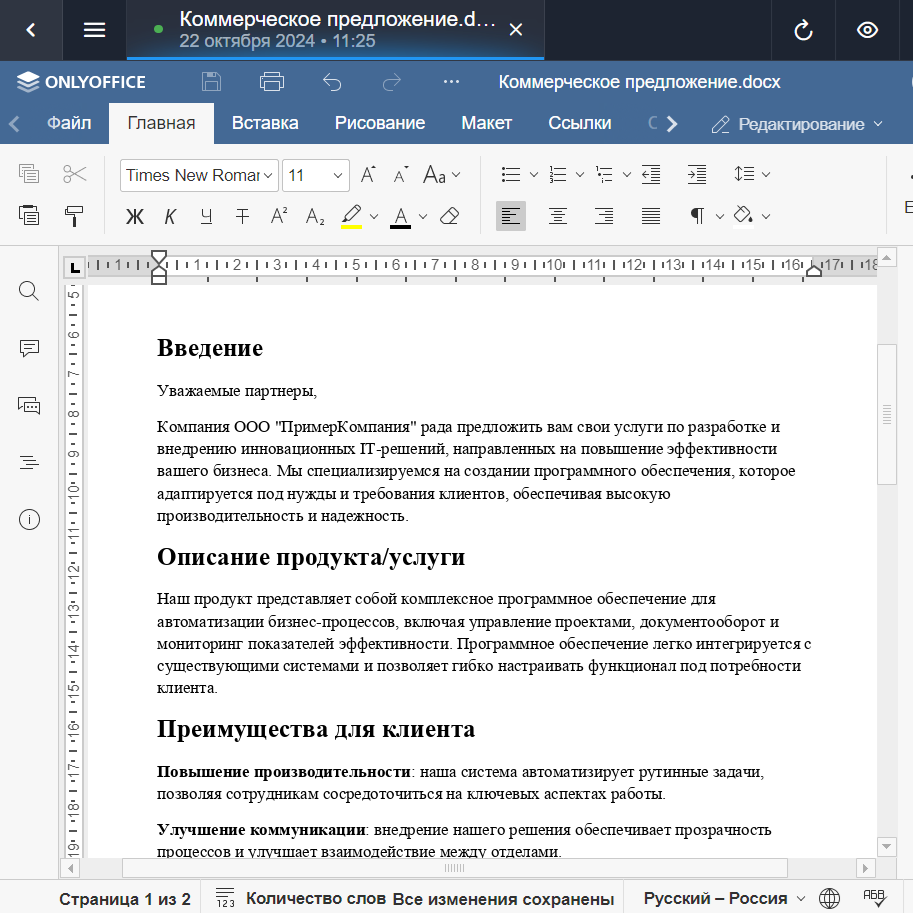Screen dimensions: 913x913
Task: Justify the paragraph text
Action: pyautogui.click(x=650, y=216)
